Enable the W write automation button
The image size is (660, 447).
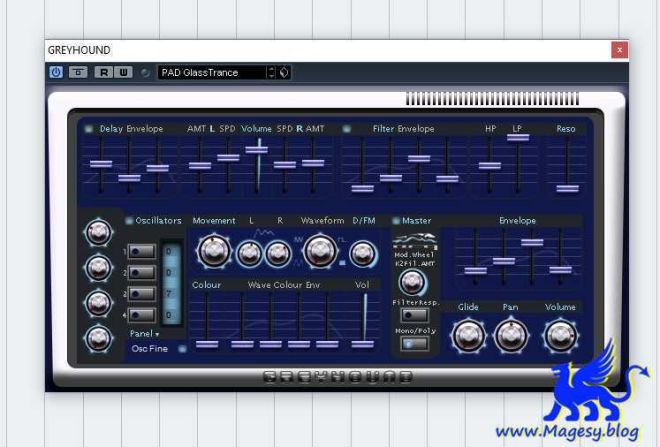(x=123, y=72)
